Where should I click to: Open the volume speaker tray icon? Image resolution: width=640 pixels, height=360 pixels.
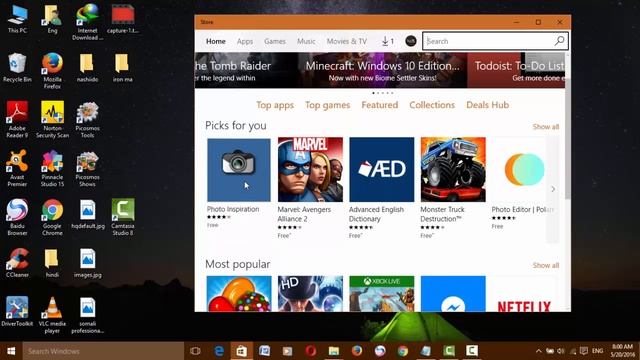point(561,351)
